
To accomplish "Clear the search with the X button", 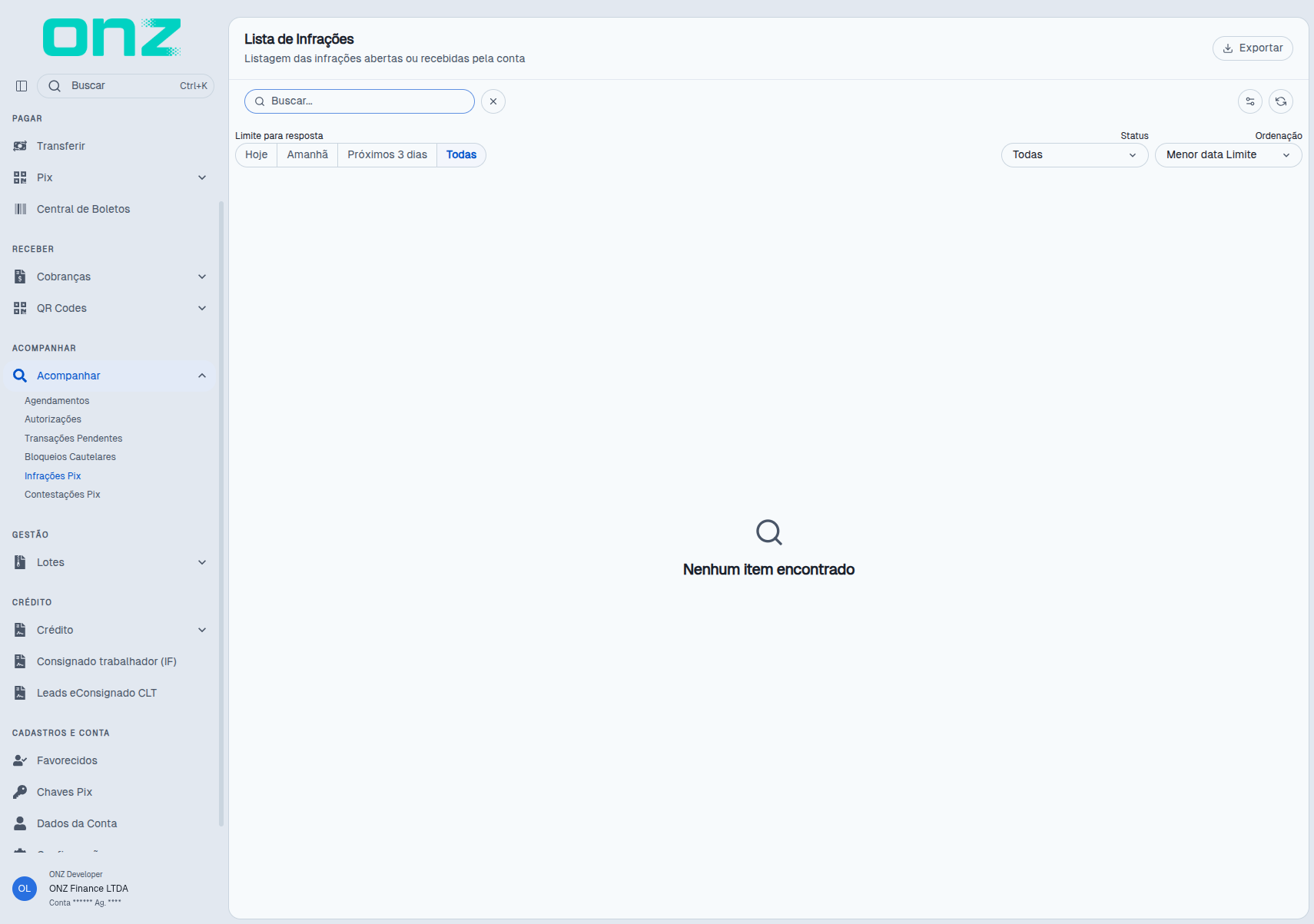I will 493,101.
